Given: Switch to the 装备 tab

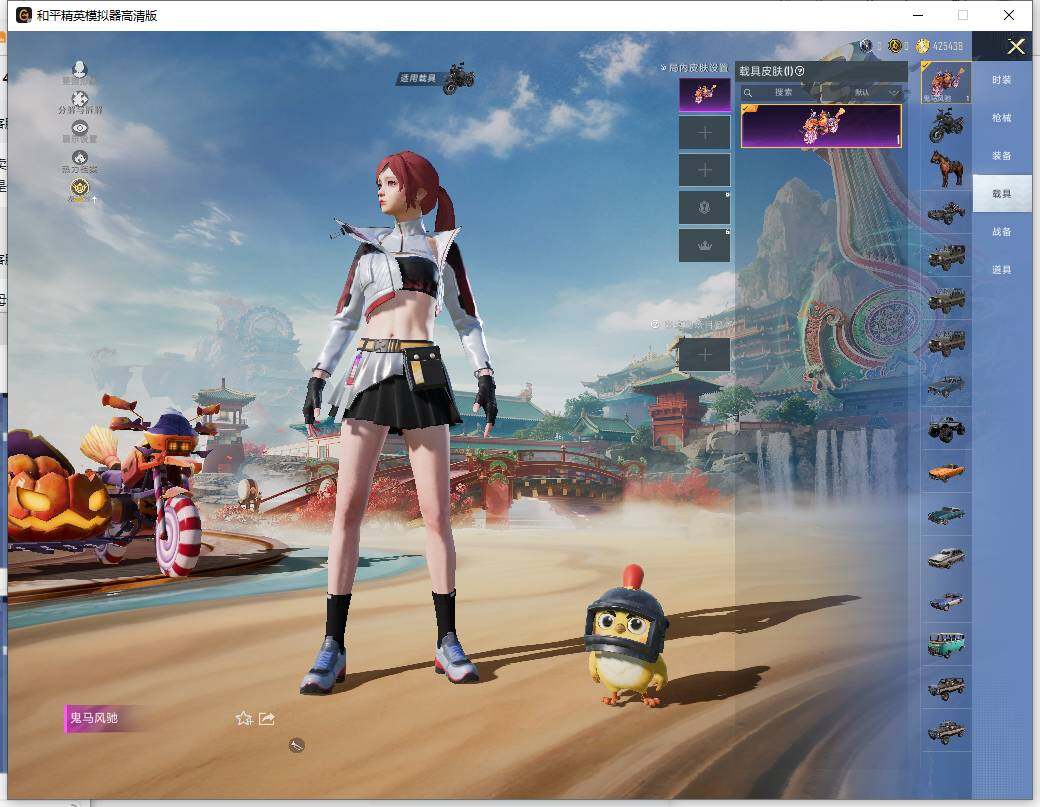Looking at the screenshot, I should pyautogui.click(x=1002, y=156).
